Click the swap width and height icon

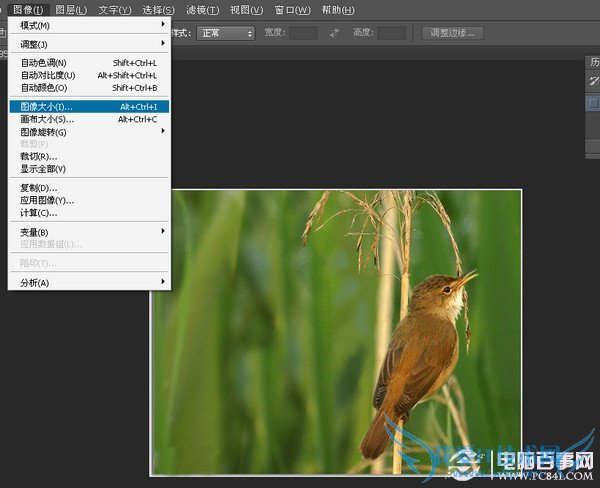click(334, 33)
